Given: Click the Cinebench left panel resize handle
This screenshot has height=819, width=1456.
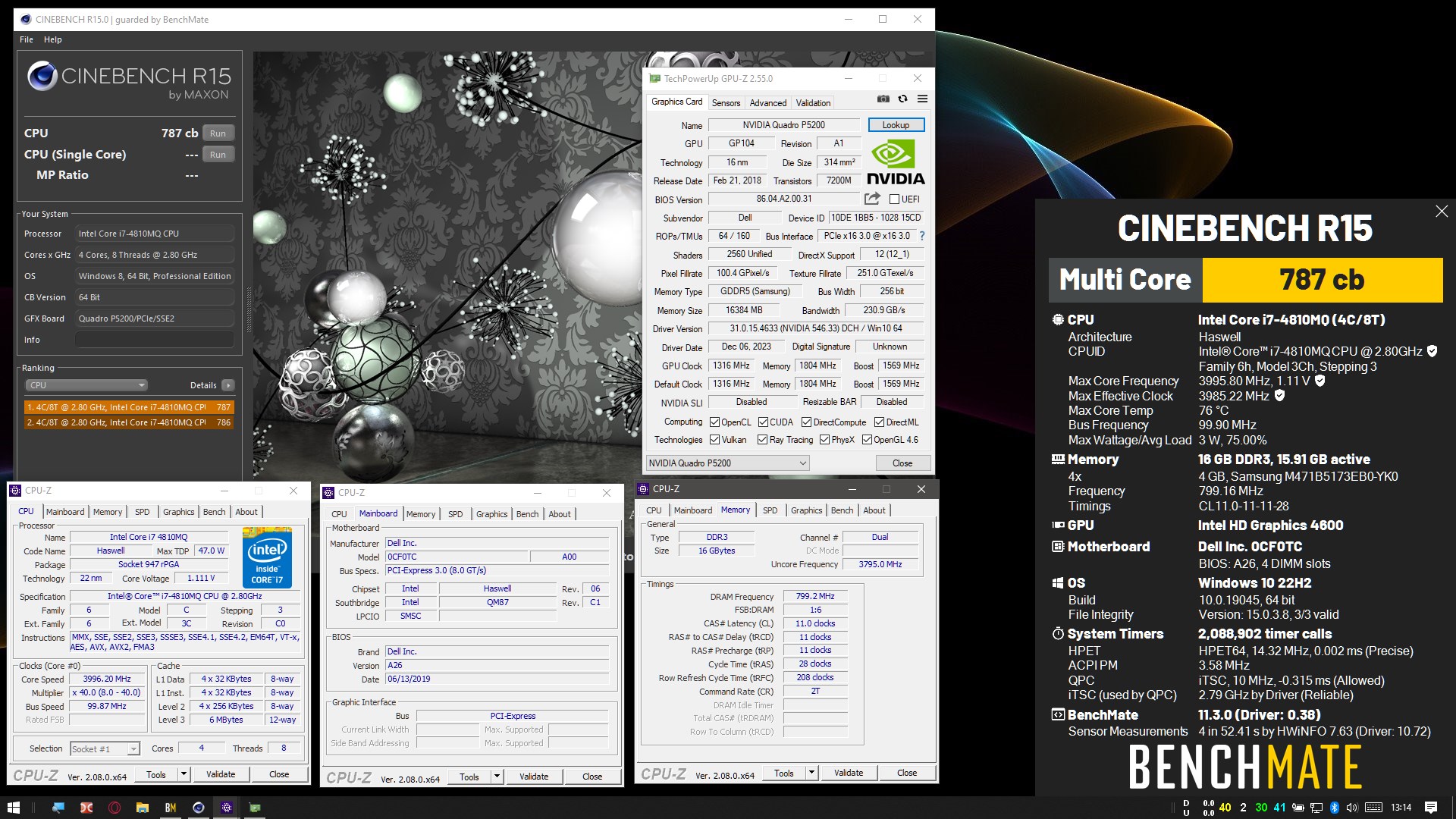Looking at the screenshot, I should click(249, 309).
